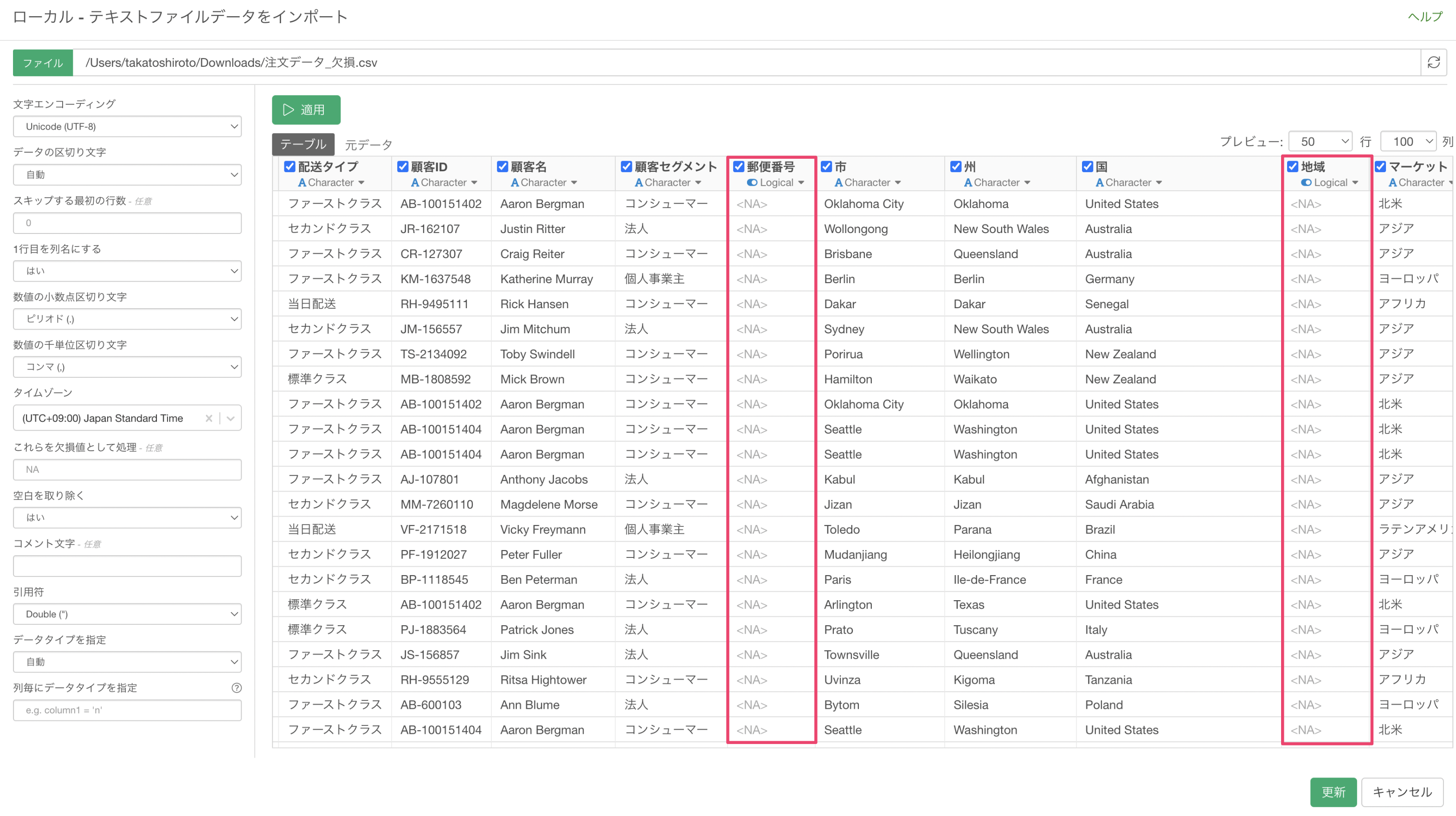
Task: Open the 空白を取り除く dropdown
Action: 127,518
